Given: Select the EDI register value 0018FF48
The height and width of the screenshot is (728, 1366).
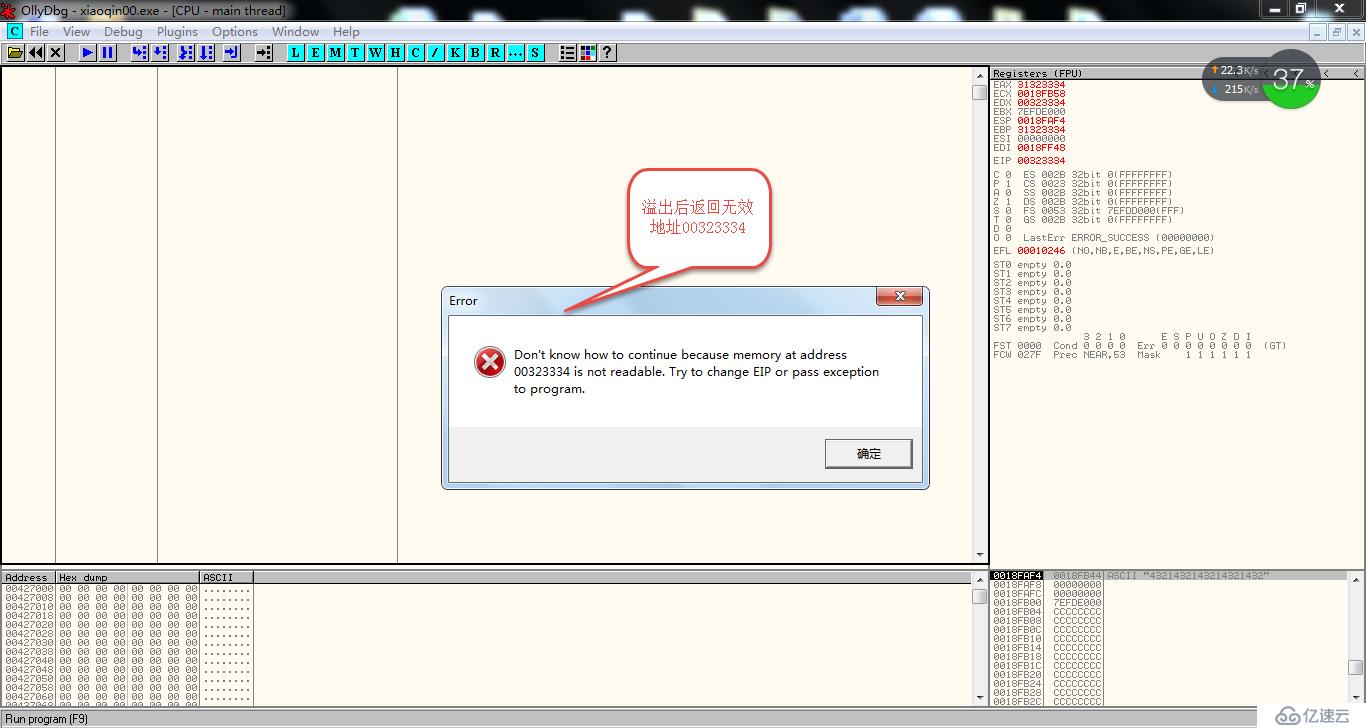Looking at the screenshot, I should coord(1041,148).
